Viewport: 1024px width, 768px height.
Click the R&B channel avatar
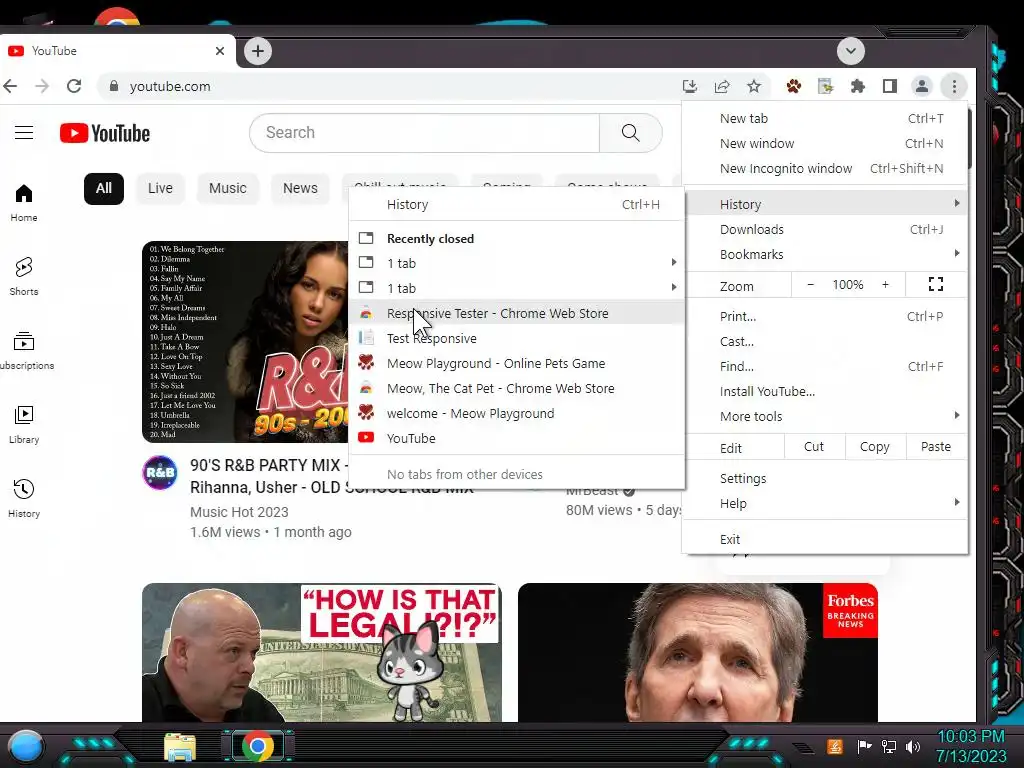coord(160,472)
